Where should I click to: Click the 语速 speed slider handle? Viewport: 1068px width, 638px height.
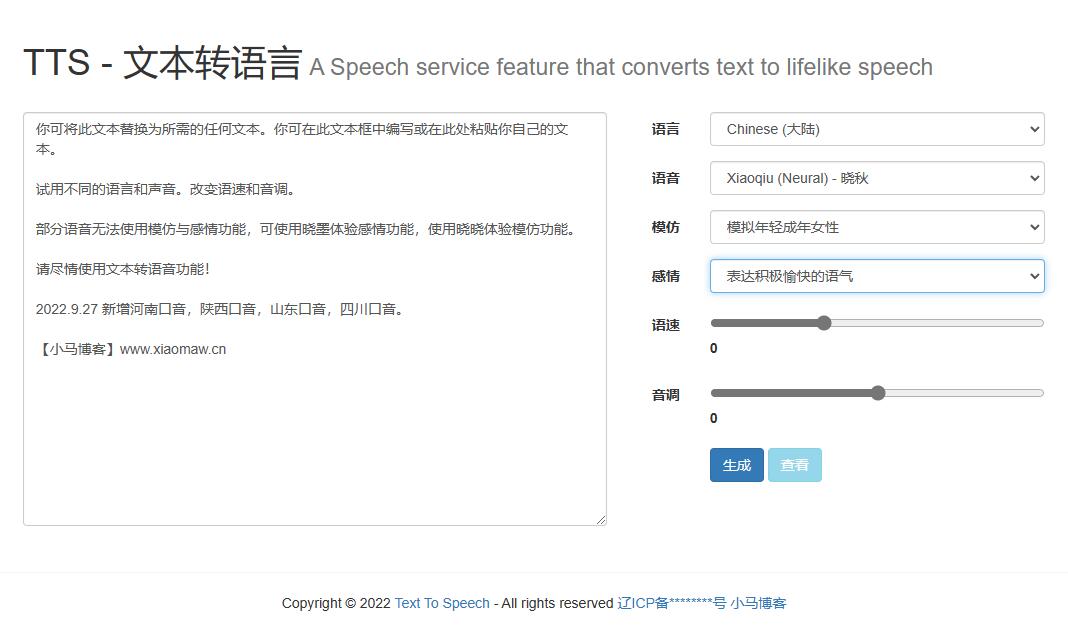[824, 323]
